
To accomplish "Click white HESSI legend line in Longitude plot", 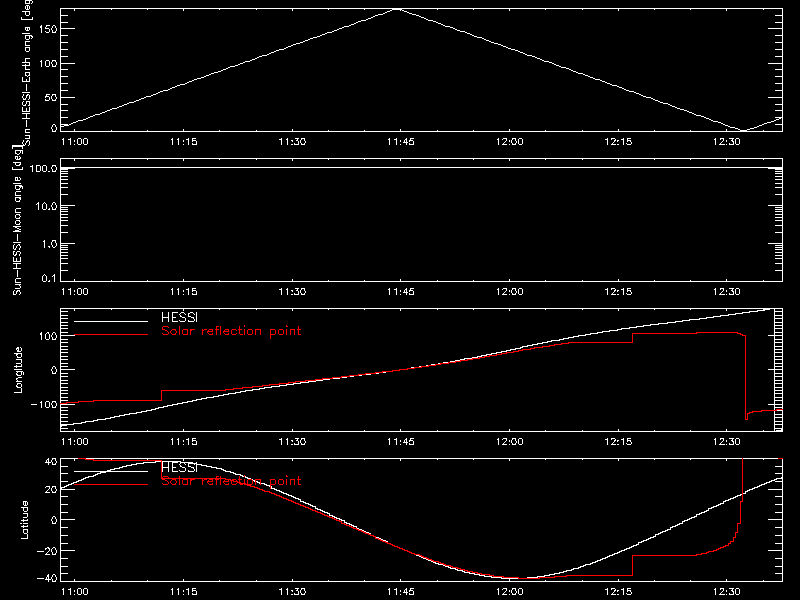I will click(111, 321).
